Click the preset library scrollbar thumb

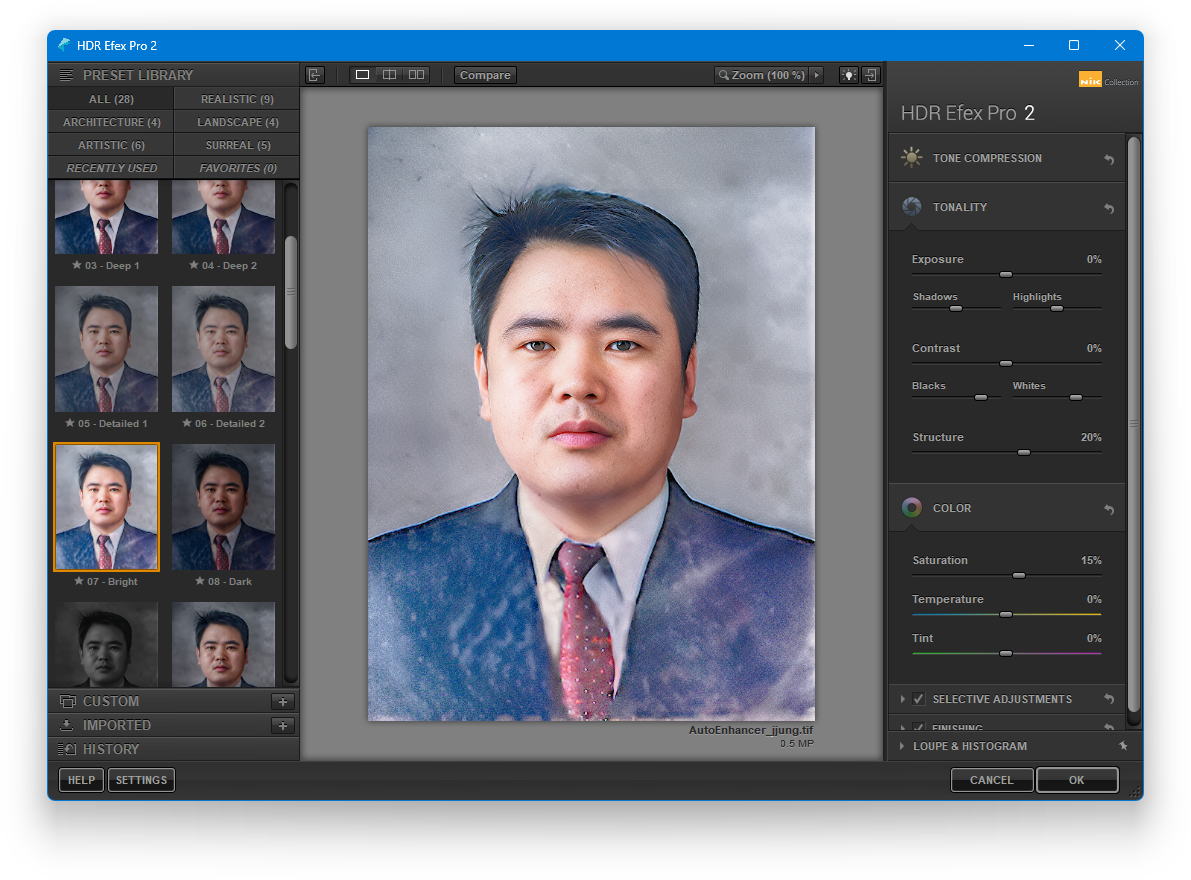pos(291,292)
